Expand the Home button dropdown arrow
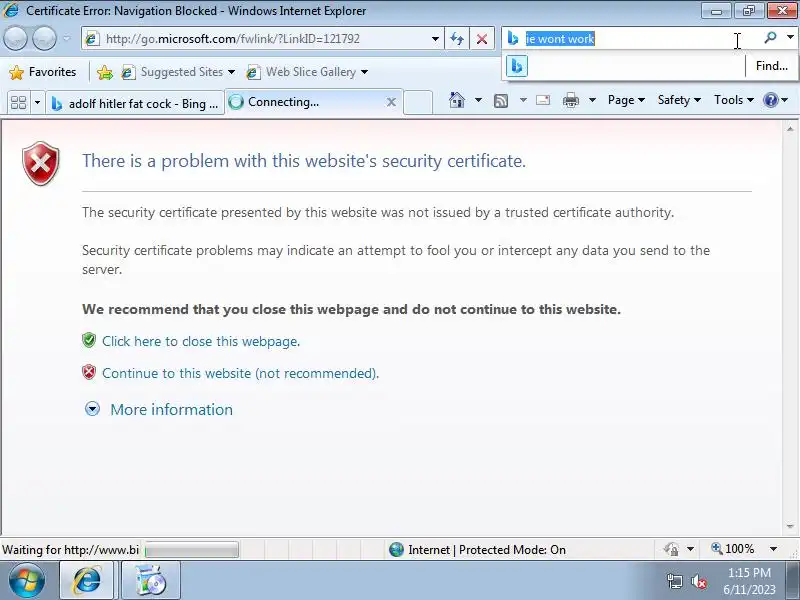 click(478, 100)
